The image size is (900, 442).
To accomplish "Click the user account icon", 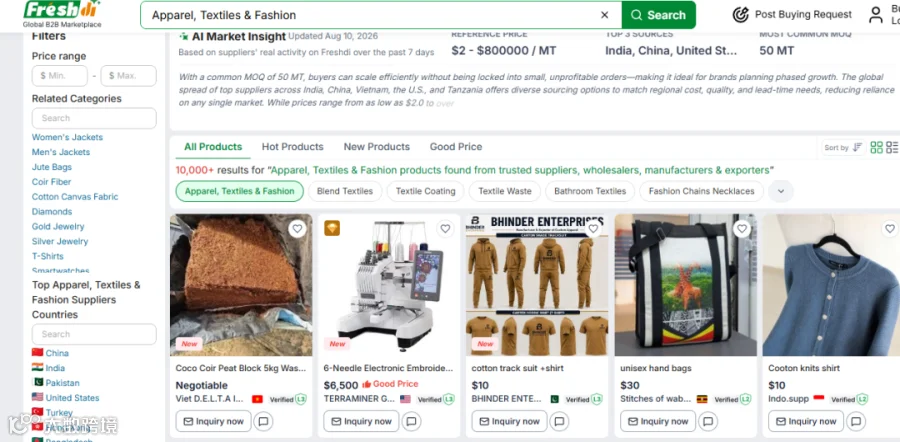I will pos(875,15).
